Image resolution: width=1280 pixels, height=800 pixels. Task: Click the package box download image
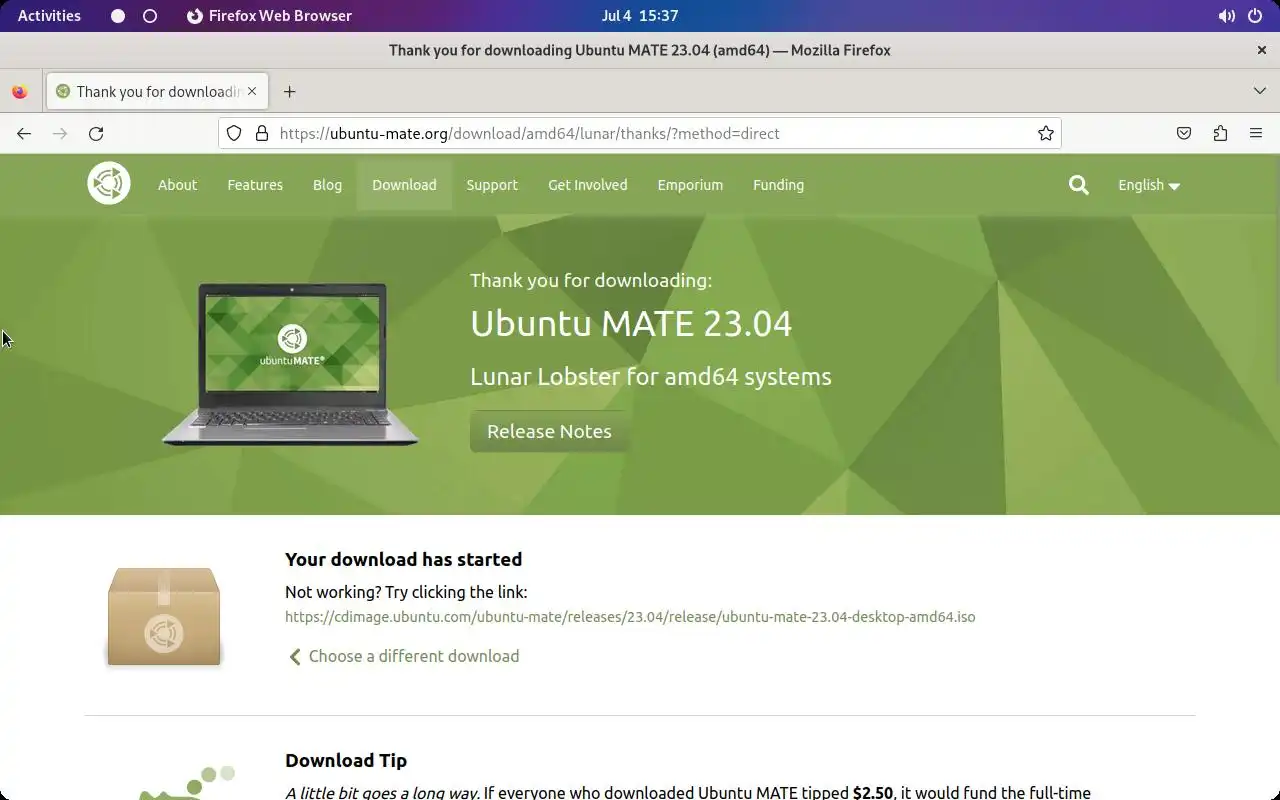[x=164, y=616]
